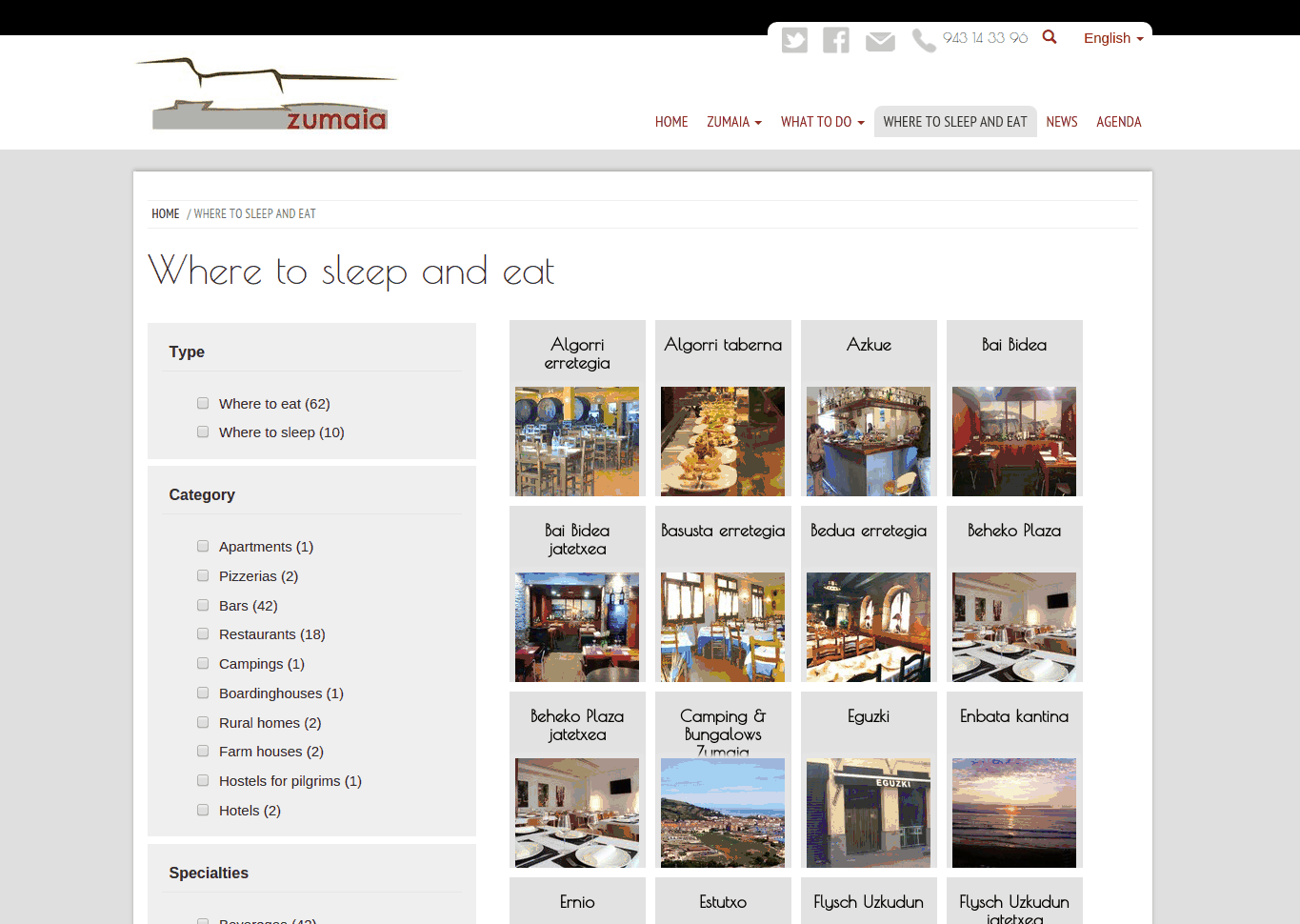The width and height of the screenshot is (1300, 924).
Task: Click the Enbata kantina title
Action: (1014, 716)
